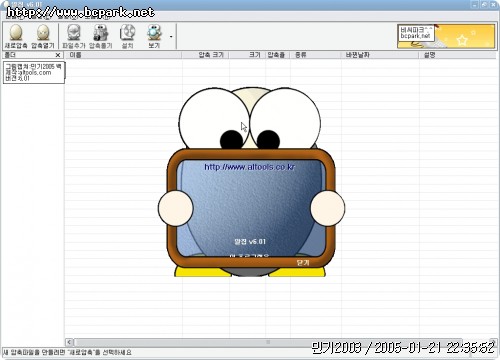Sort by the 이름 name column header
The image size is (500, 360).
tap(123, 55)
